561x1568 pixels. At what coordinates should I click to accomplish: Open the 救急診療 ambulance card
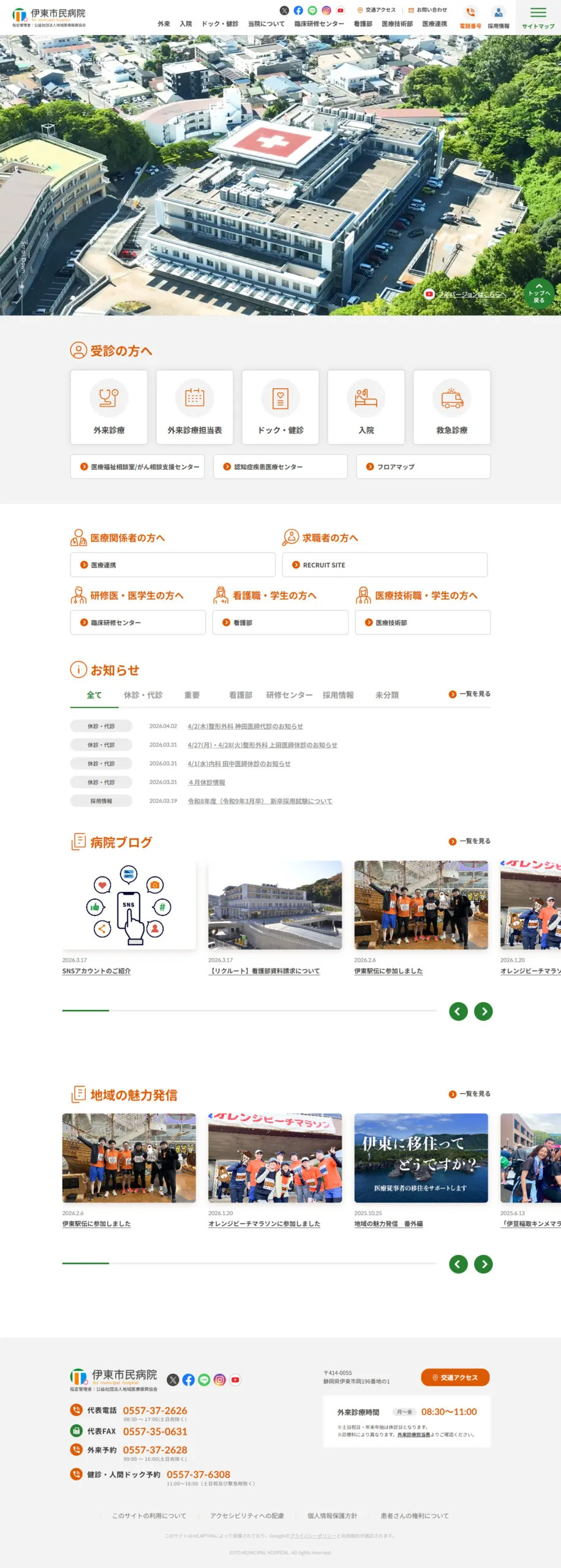(x=452, y=407)
